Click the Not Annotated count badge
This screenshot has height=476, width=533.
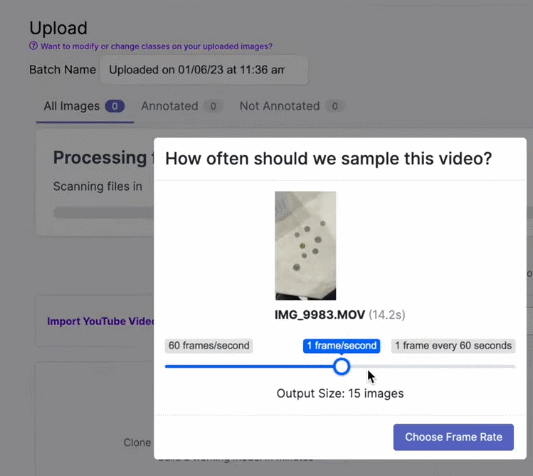(x=335, y=106)
